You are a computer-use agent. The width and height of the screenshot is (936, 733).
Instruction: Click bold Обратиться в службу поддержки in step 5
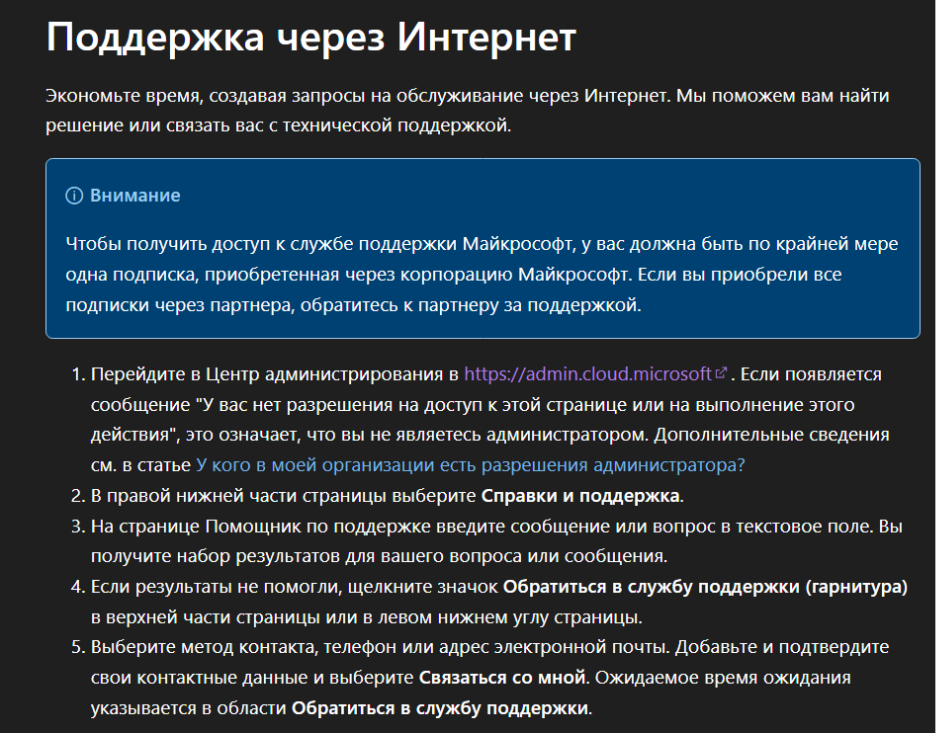(x=440, y=709)
